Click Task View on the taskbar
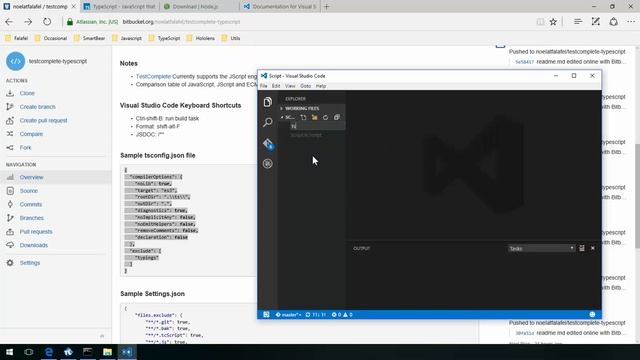 (29, 352)
